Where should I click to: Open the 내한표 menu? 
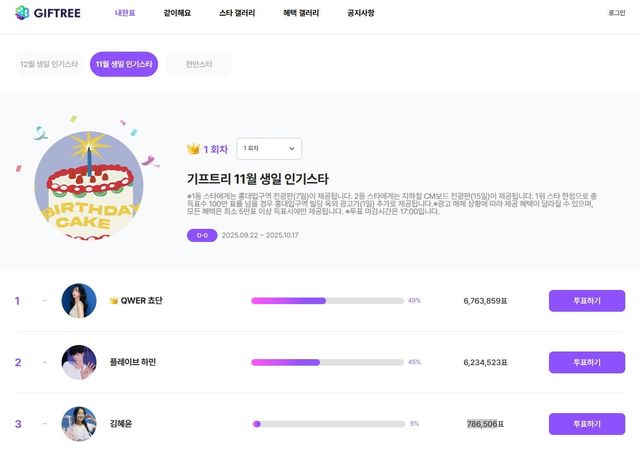(126, 13)
